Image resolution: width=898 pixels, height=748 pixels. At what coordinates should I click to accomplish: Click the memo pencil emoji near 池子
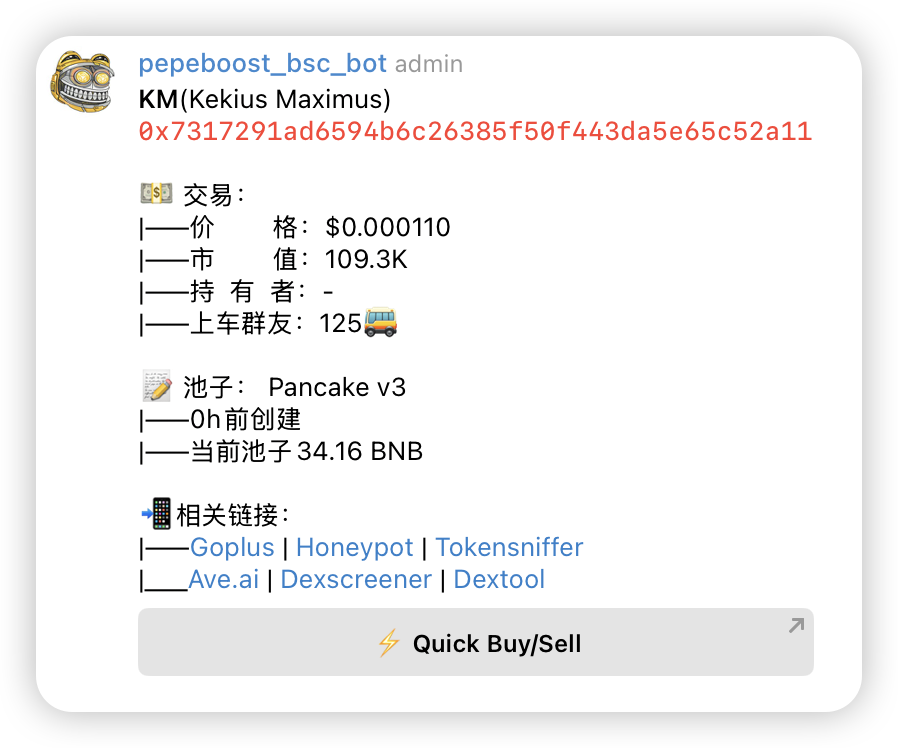(156, 386)
